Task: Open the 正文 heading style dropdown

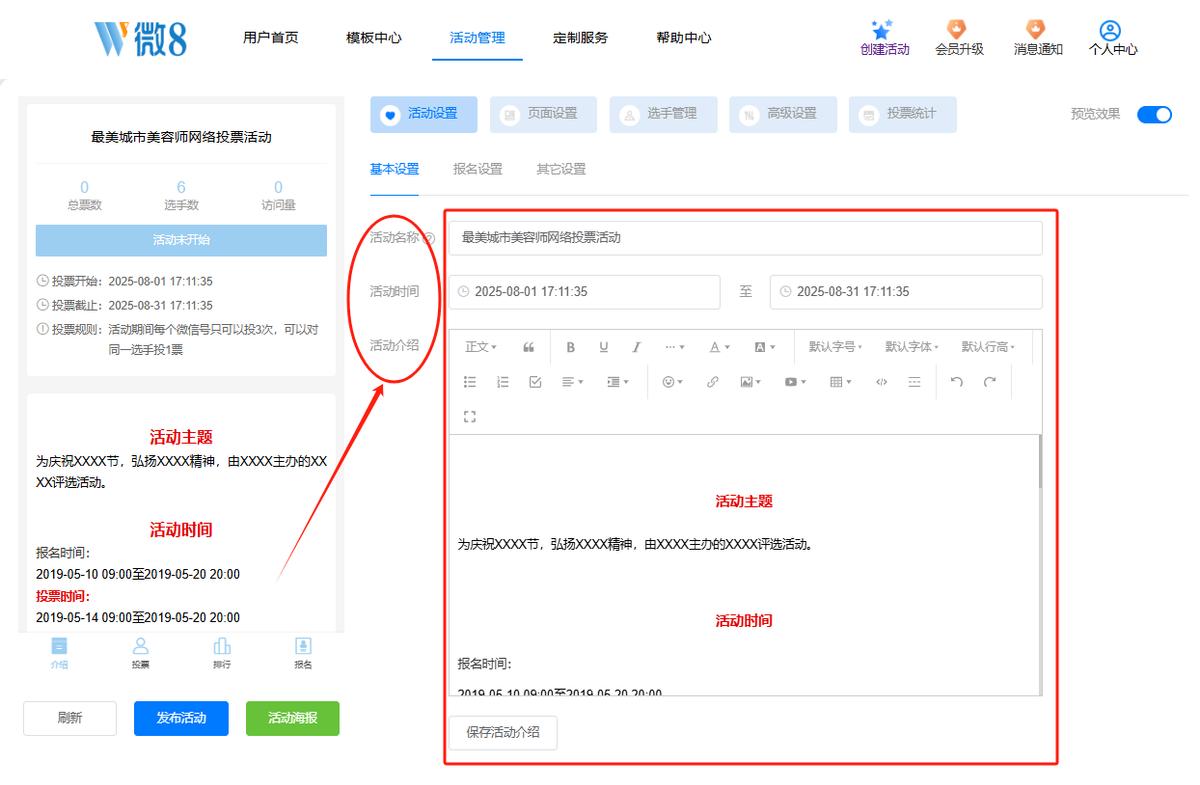Action: [x=481, y=347]
